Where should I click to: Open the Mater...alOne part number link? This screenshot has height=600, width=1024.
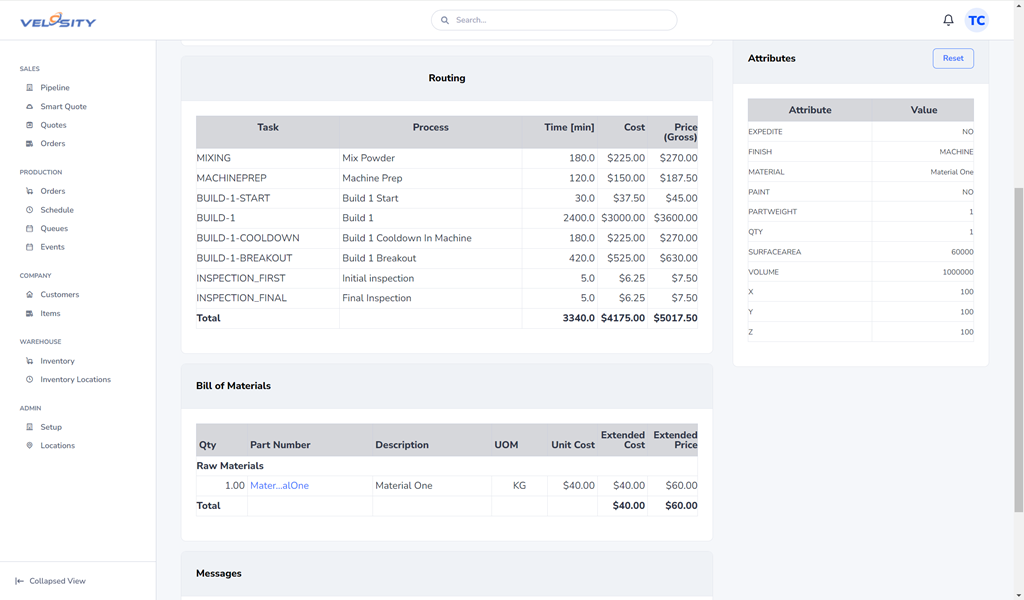pos(279,486)
